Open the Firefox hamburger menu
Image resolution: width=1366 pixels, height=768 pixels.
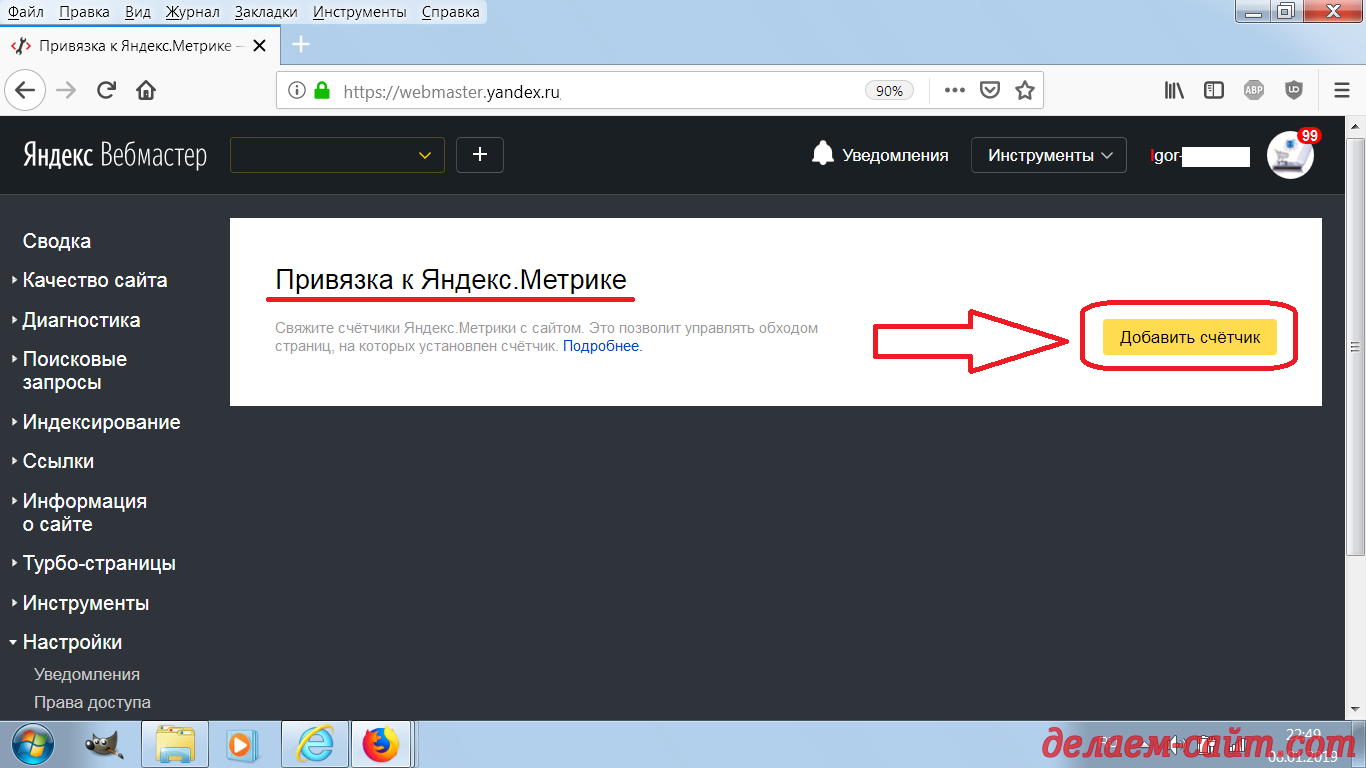click(x=1342, y=90)
